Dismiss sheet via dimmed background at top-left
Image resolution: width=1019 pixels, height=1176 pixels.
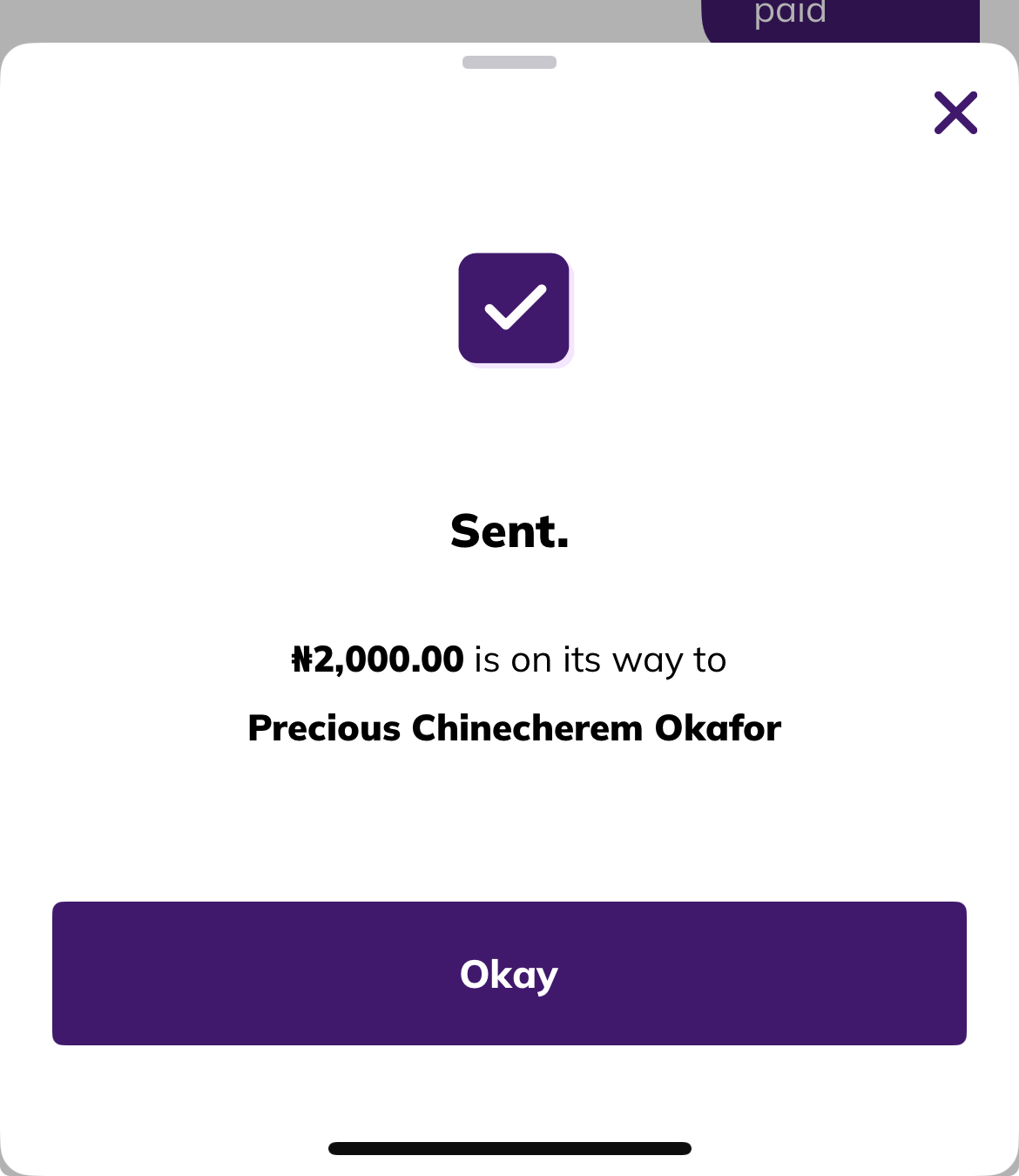pyautogui.click(x=174, y=17)
